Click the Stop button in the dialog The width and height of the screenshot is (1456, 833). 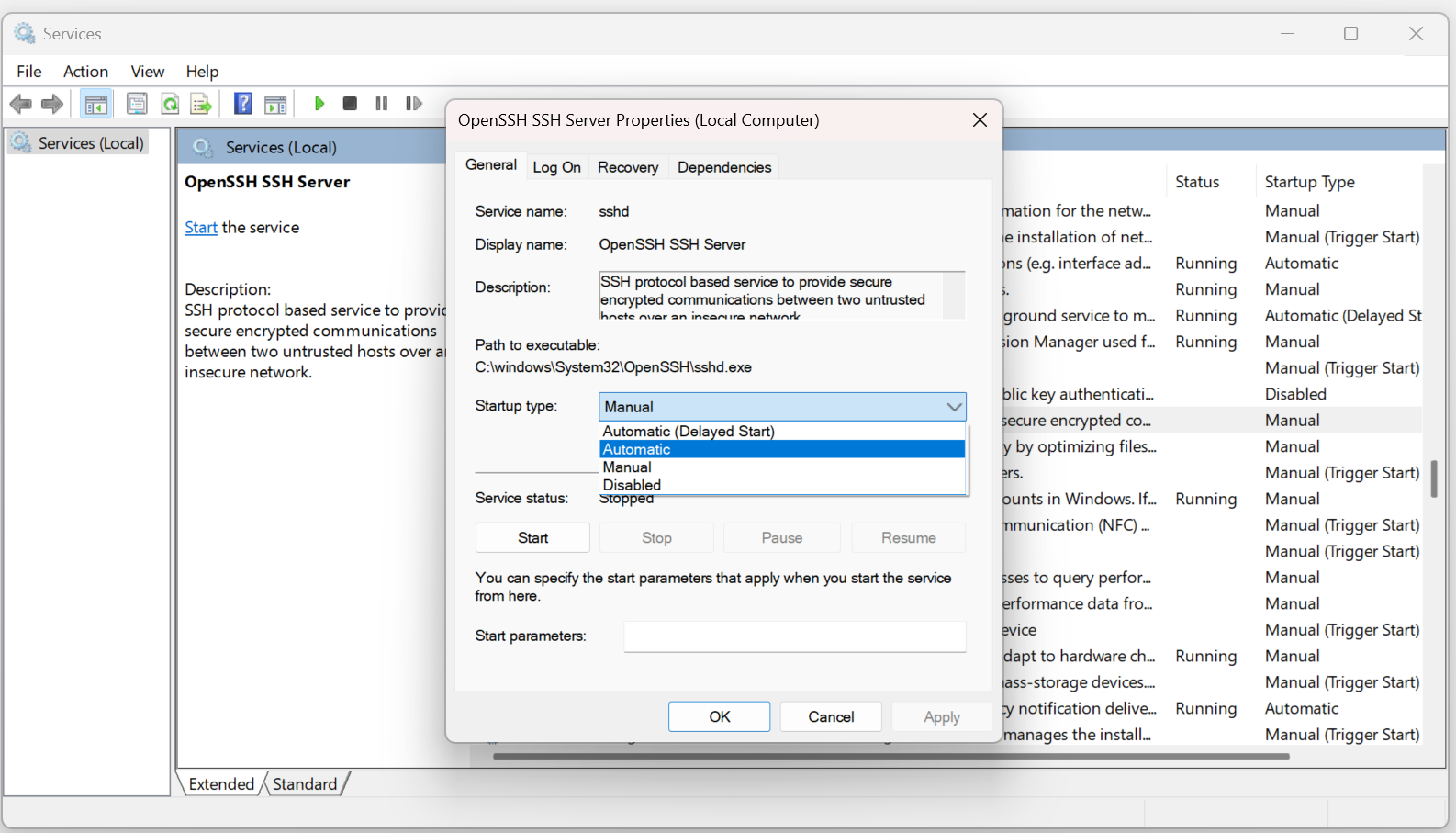656,538
